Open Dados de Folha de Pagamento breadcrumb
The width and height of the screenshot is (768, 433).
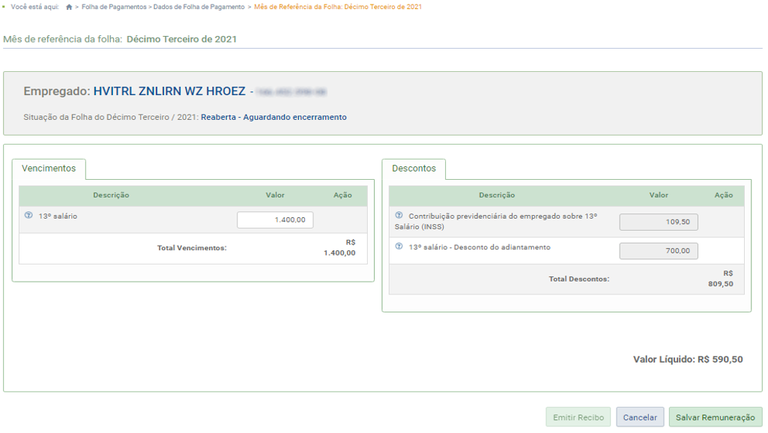[x=200, y=7]
